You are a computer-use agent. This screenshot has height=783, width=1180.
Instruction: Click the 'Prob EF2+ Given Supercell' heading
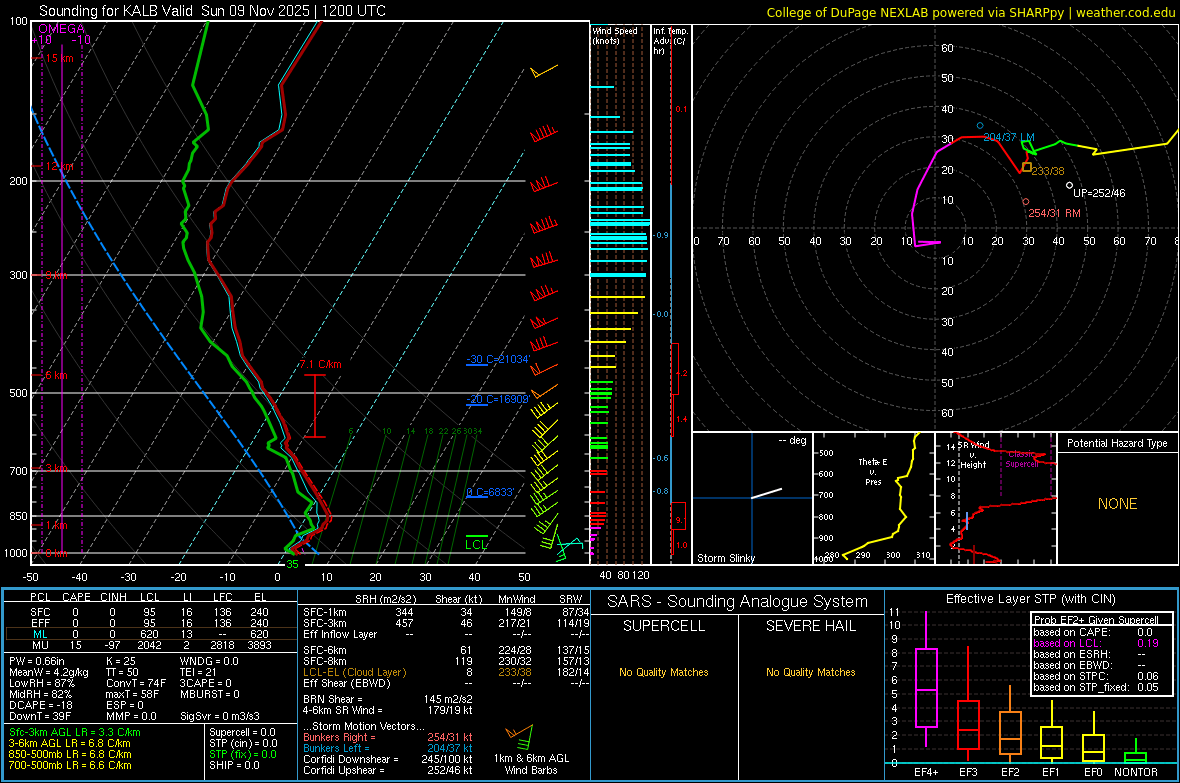tap(1096, 620)
